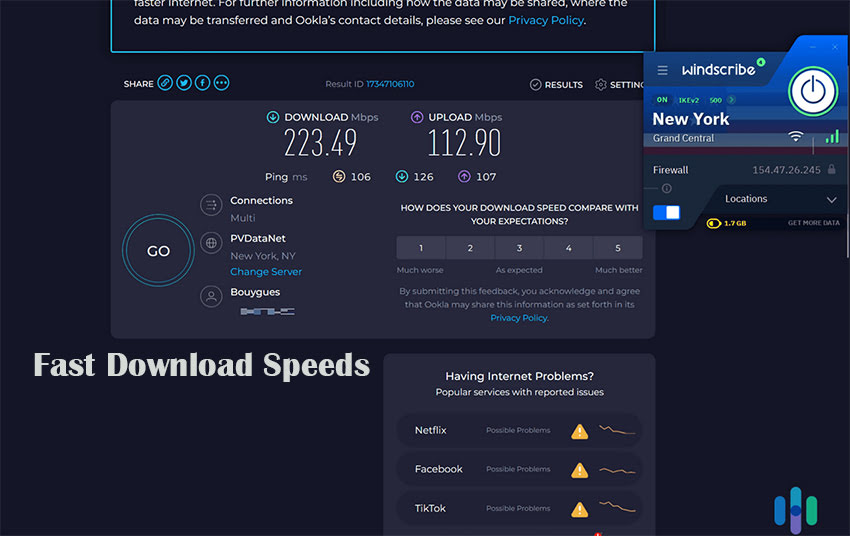
Task: Click the PVDataNet server globe icon
Action: pyautogui.click(x=211, y=243)
